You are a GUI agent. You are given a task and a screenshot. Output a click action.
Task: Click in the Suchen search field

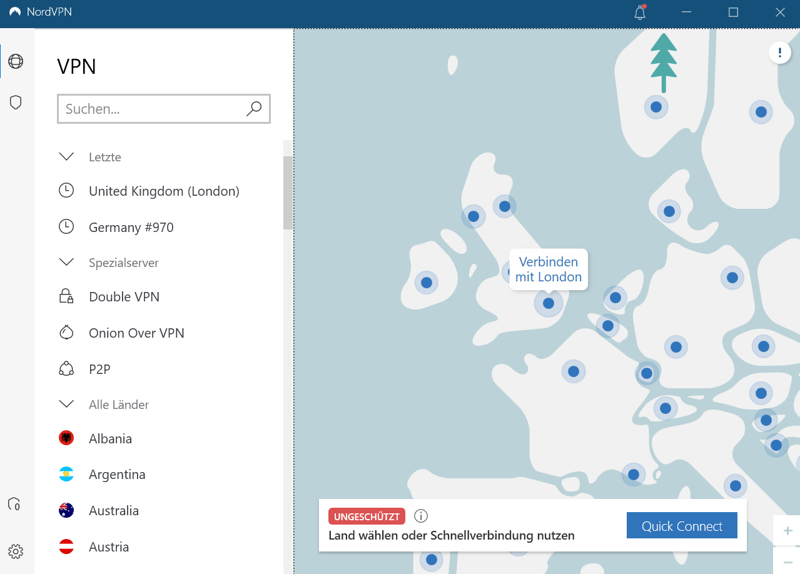[x=150, y=109]
